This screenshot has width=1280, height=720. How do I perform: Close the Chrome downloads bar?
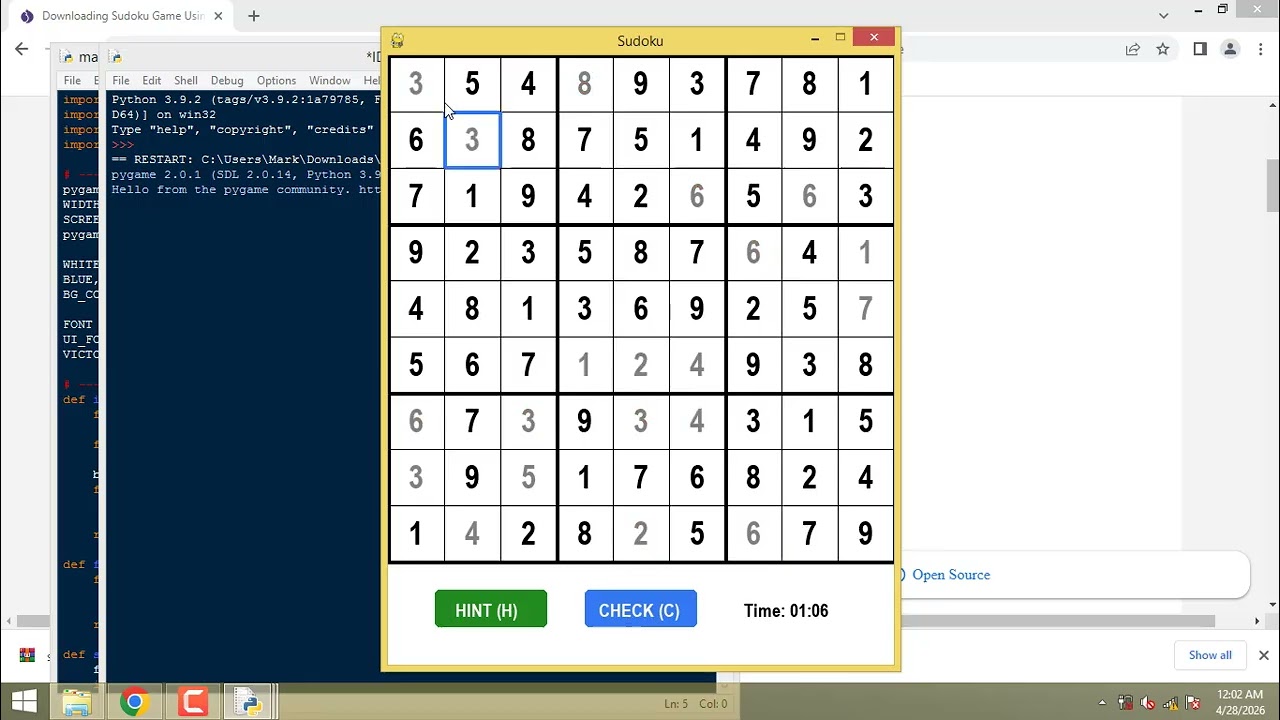point(1263,655)
